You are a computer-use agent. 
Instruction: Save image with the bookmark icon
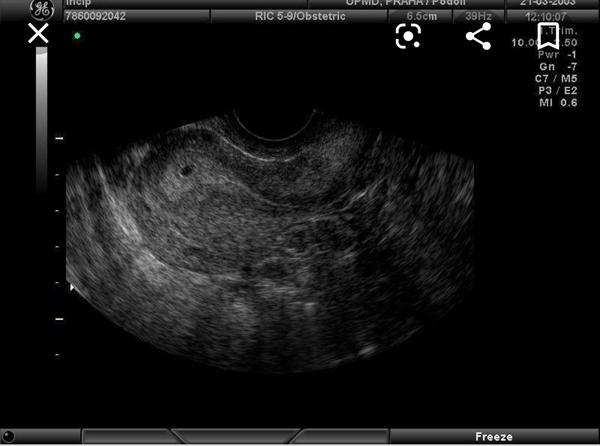548,36
